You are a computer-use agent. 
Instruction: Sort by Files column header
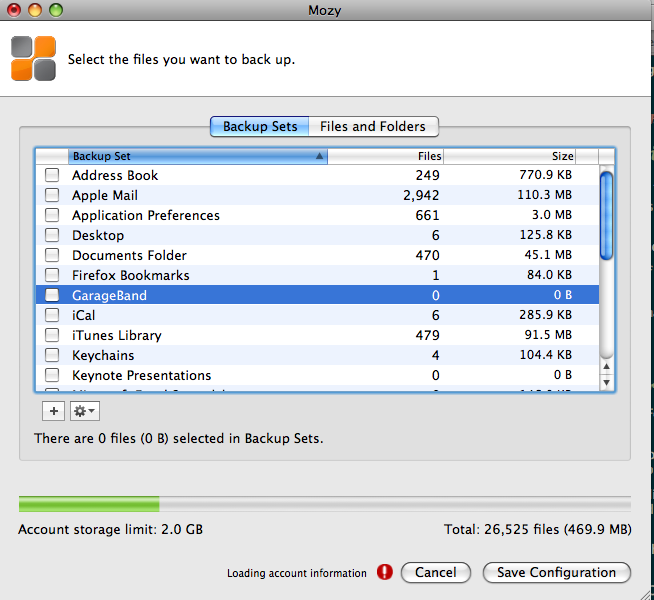tap(385, 156)
